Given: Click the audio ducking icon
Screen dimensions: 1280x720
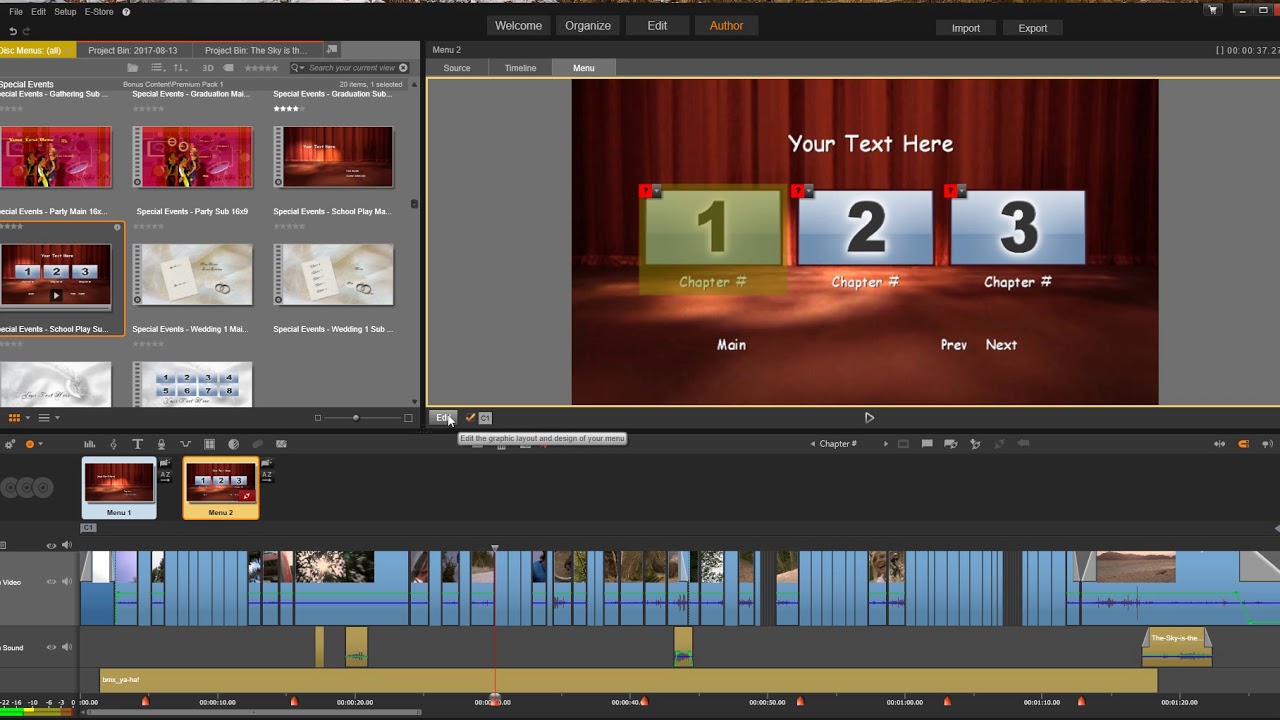Looking at the screenshot, I should pyautogui.click(x=185, y=444).
